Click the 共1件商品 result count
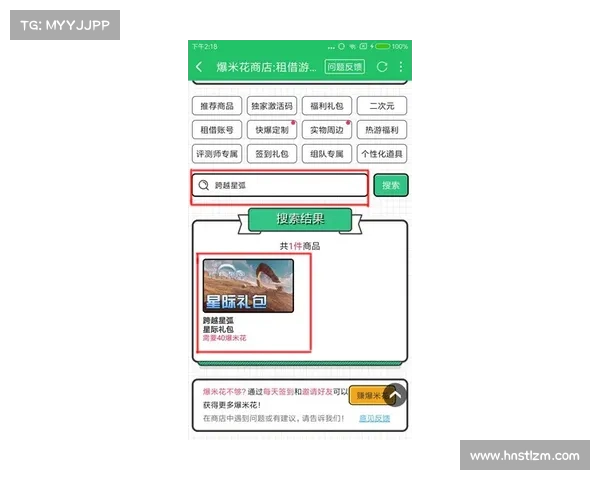The width and height of the screenshot is (600, 480). pos(300,246)
